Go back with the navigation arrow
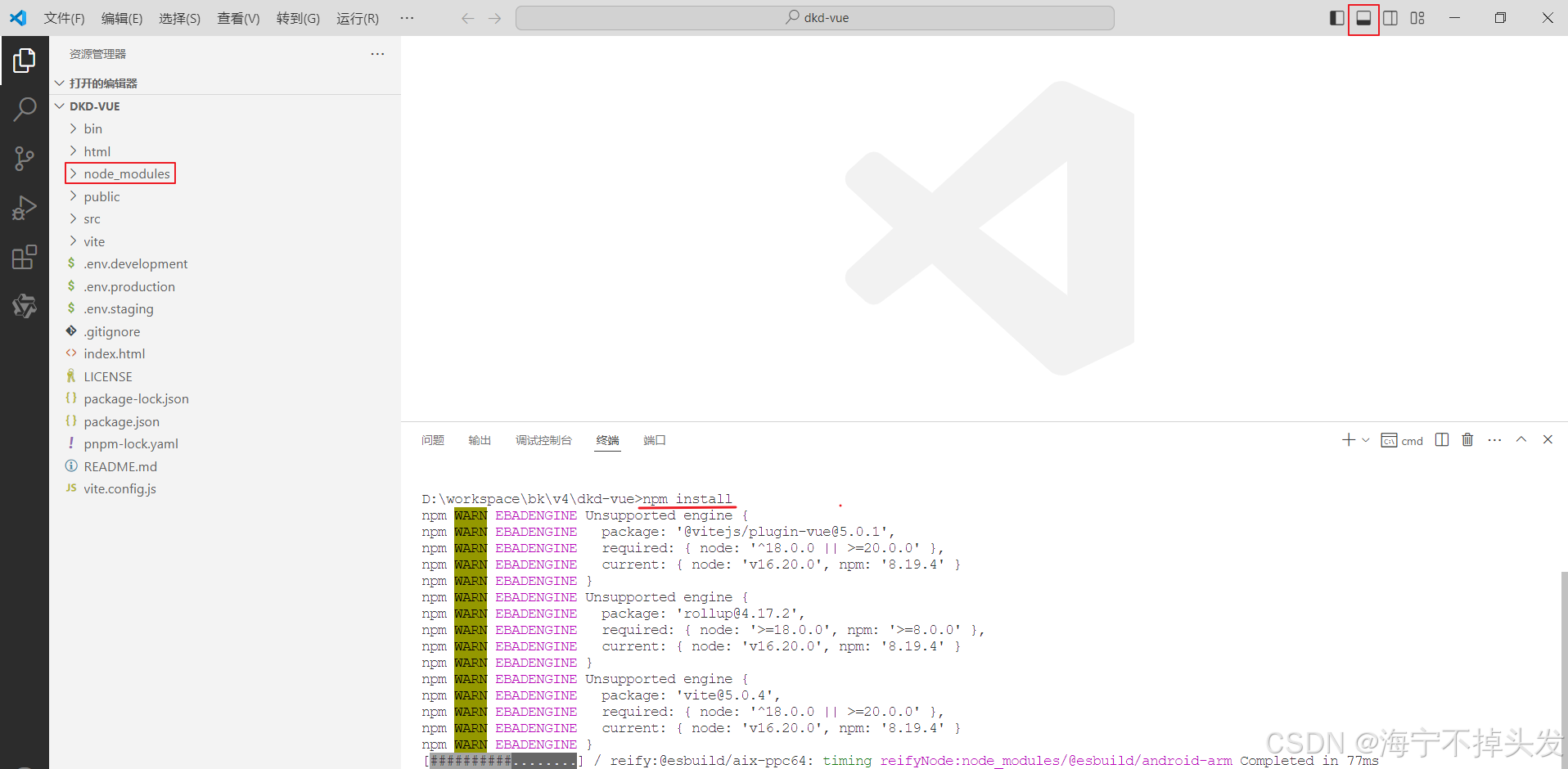1568x769 pixels. (468, 18)
